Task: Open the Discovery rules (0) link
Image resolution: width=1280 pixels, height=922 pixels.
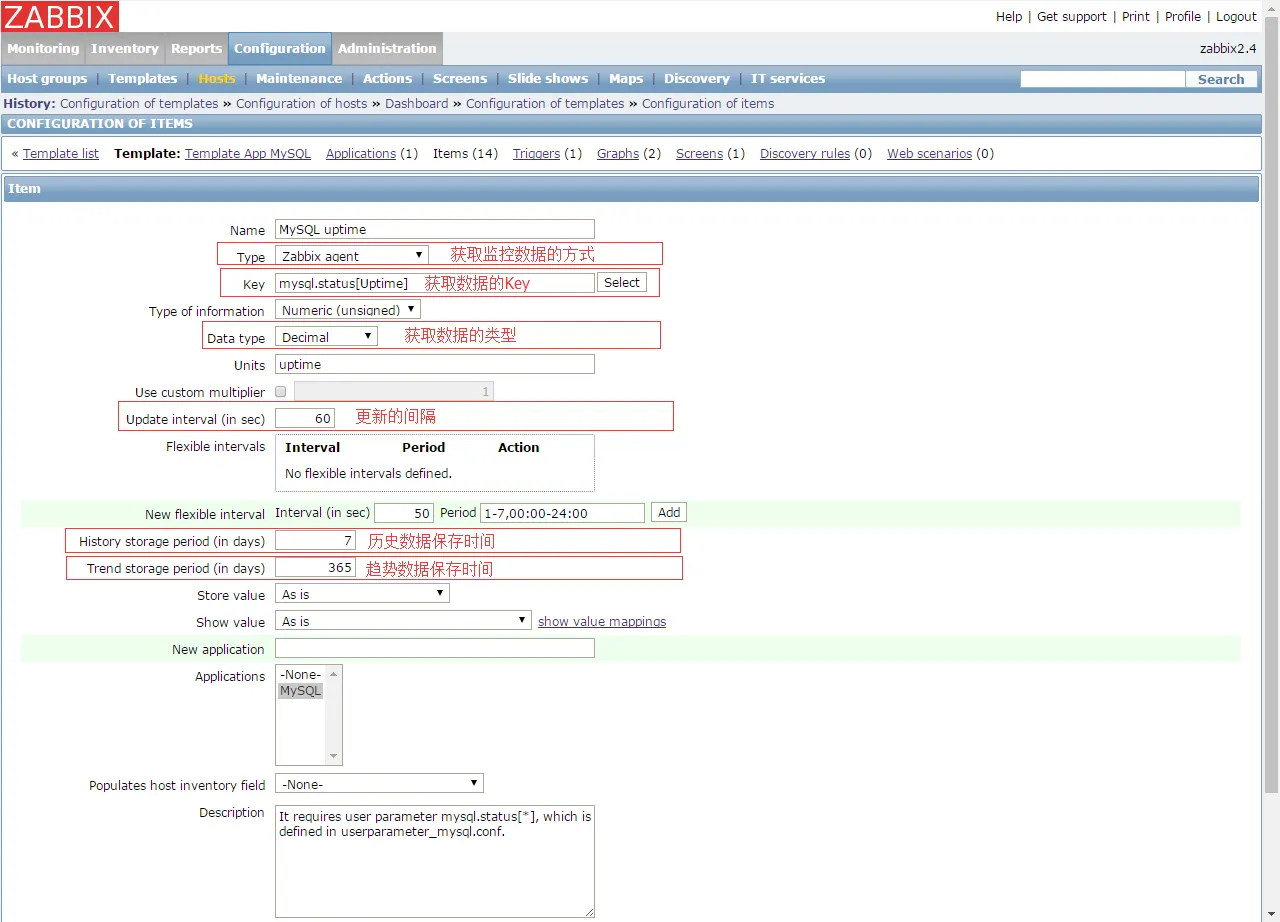Action: point(805,153)
